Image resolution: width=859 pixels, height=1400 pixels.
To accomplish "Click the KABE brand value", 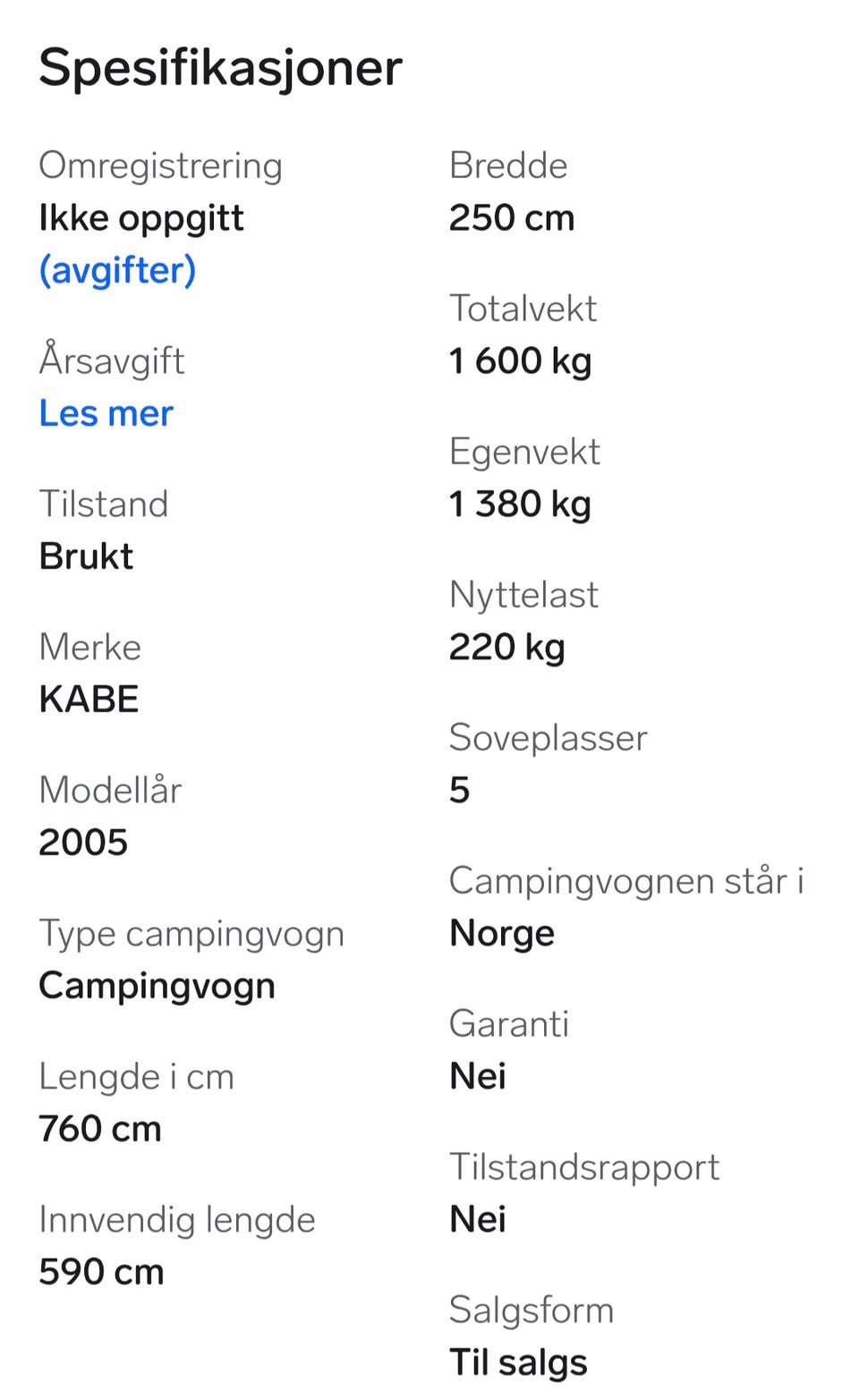I will [x=89, y=700].
